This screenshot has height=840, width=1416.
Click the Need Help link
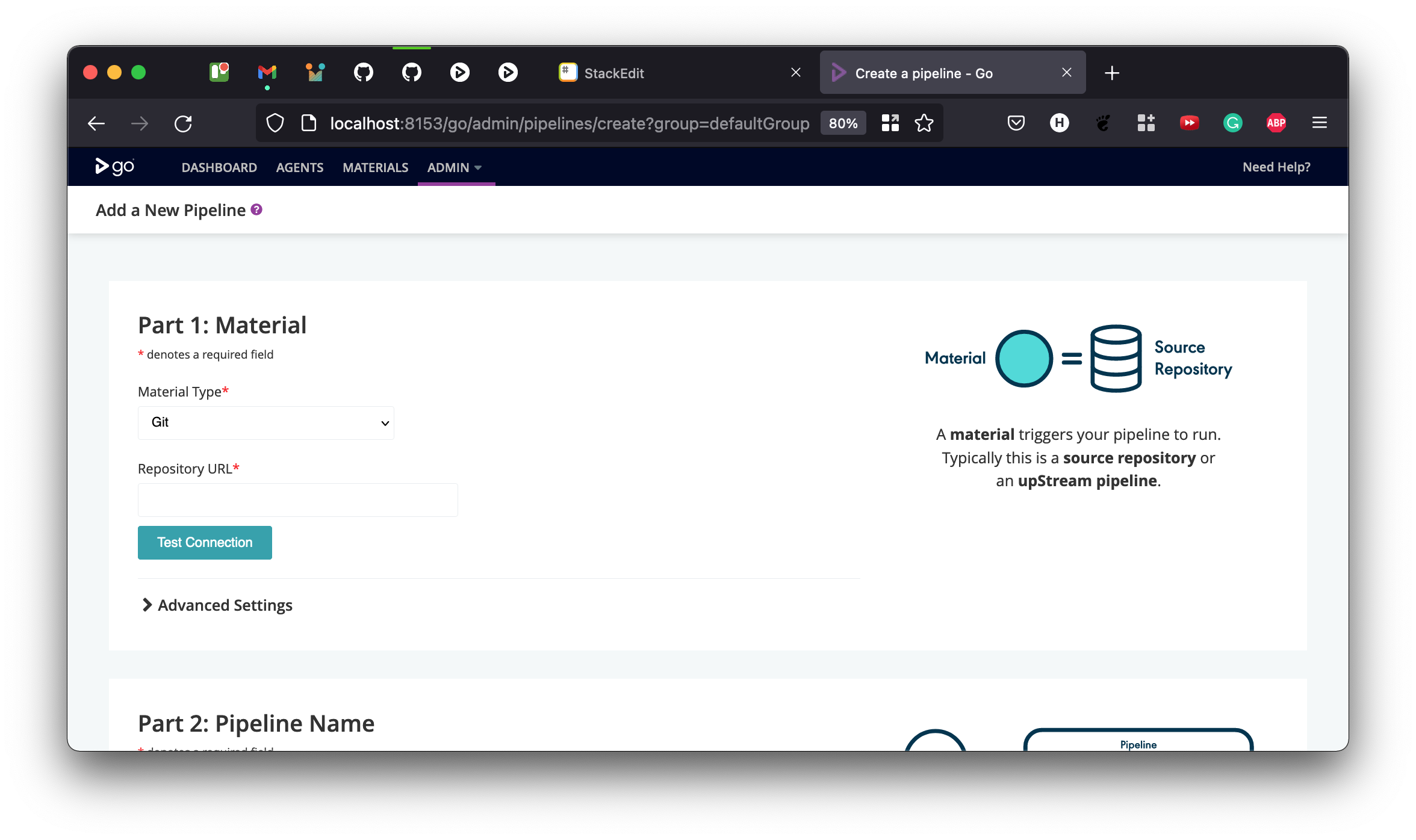tap(1276, 167)
